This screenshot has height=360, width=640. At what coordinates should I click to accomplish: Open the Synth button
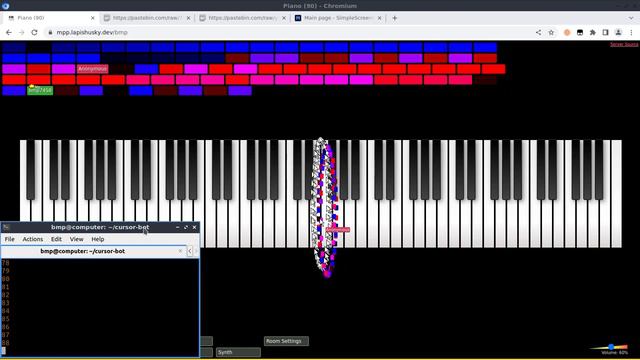tap(238, 352)
